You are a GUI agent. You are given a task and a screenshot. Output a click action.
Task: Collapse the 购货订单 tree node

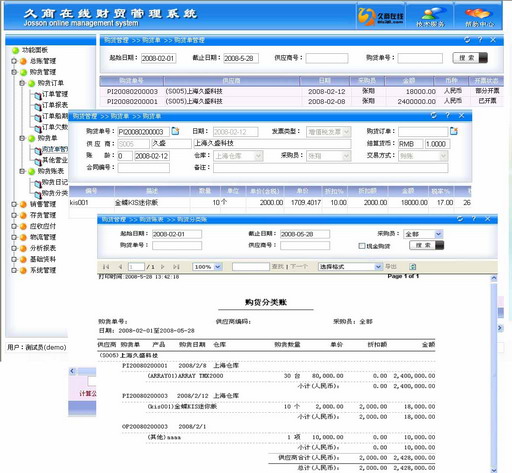pyautogui.click(x=22, y=83)
